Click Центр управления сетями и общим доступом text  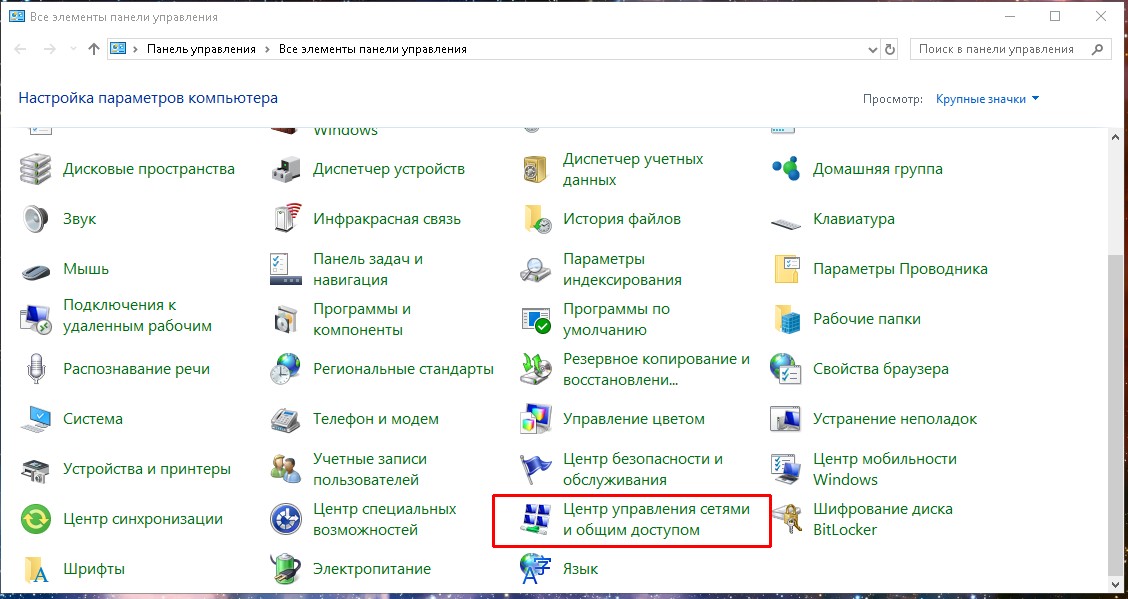(x=656, y=519)
